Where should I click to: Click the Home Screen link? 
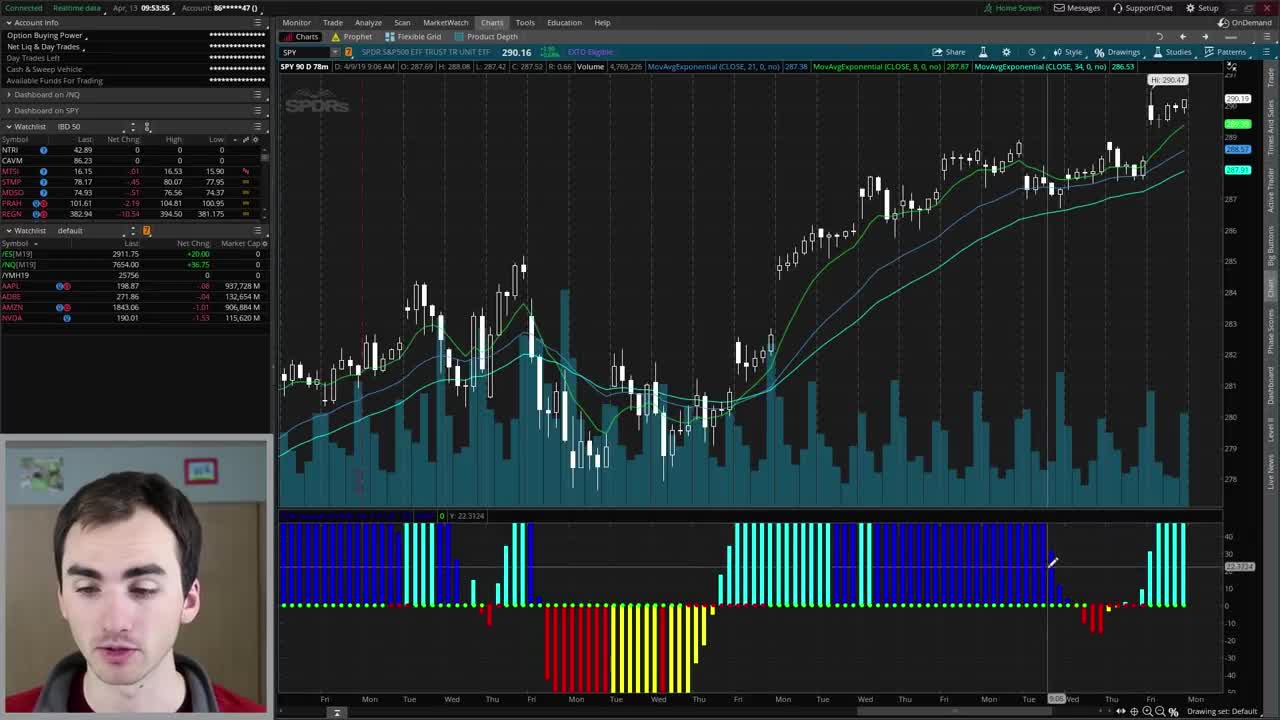click(x=1012, y=8)
